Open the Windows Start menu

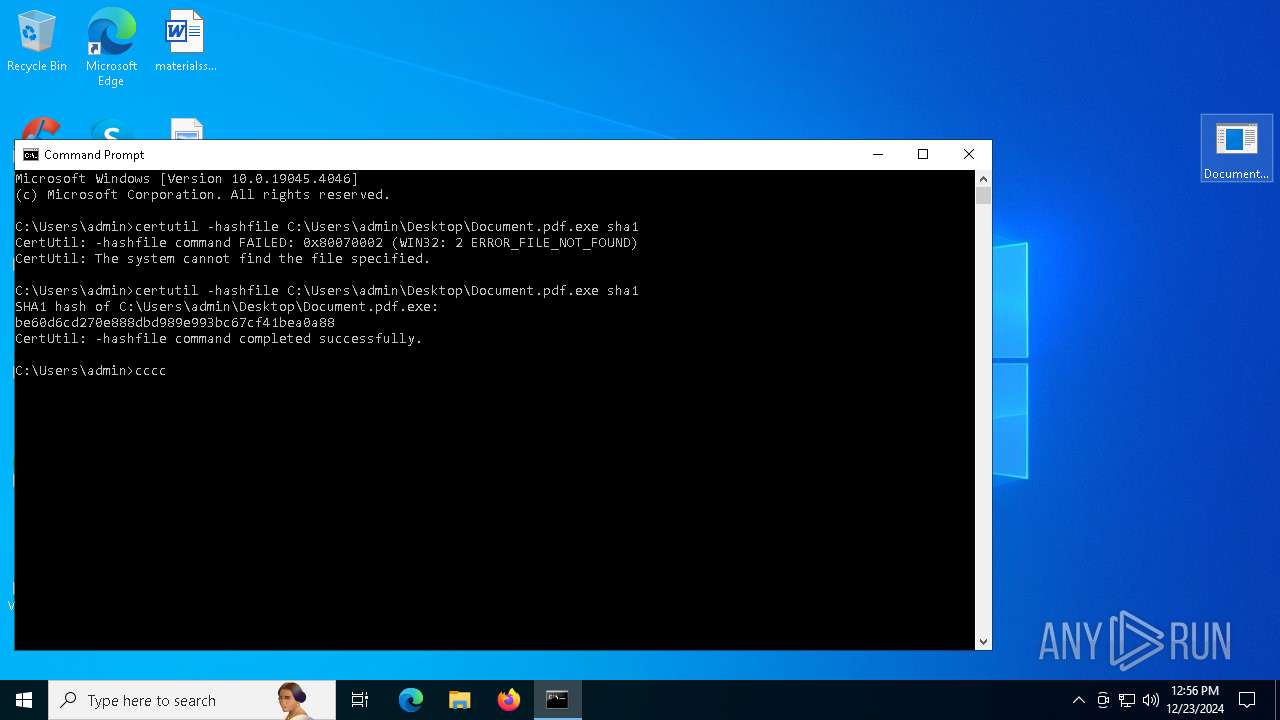tap(24, 700)
